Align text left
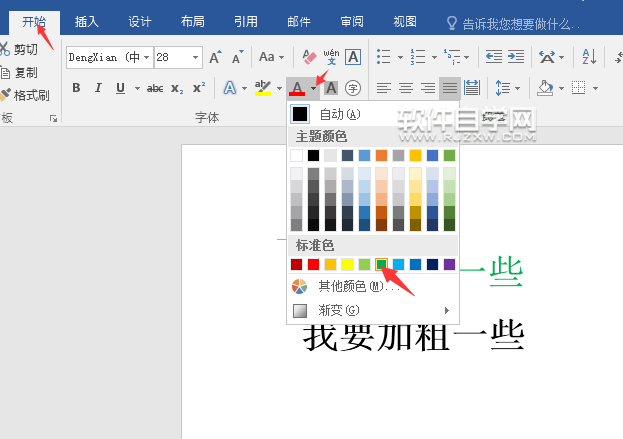The image size is (623, 439). coord(383,88)
